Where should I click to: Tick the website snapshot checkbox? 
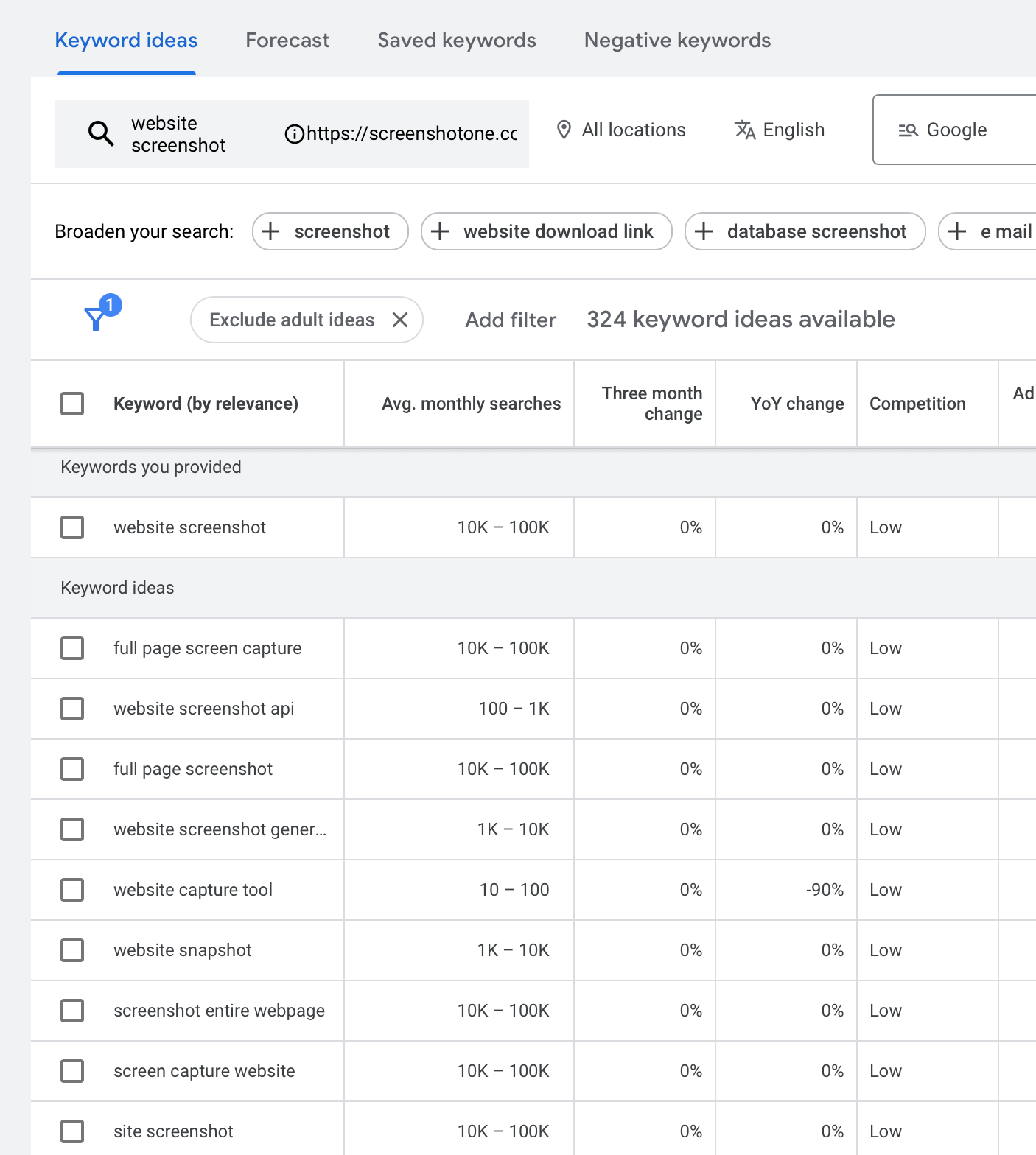coord(72,950)
